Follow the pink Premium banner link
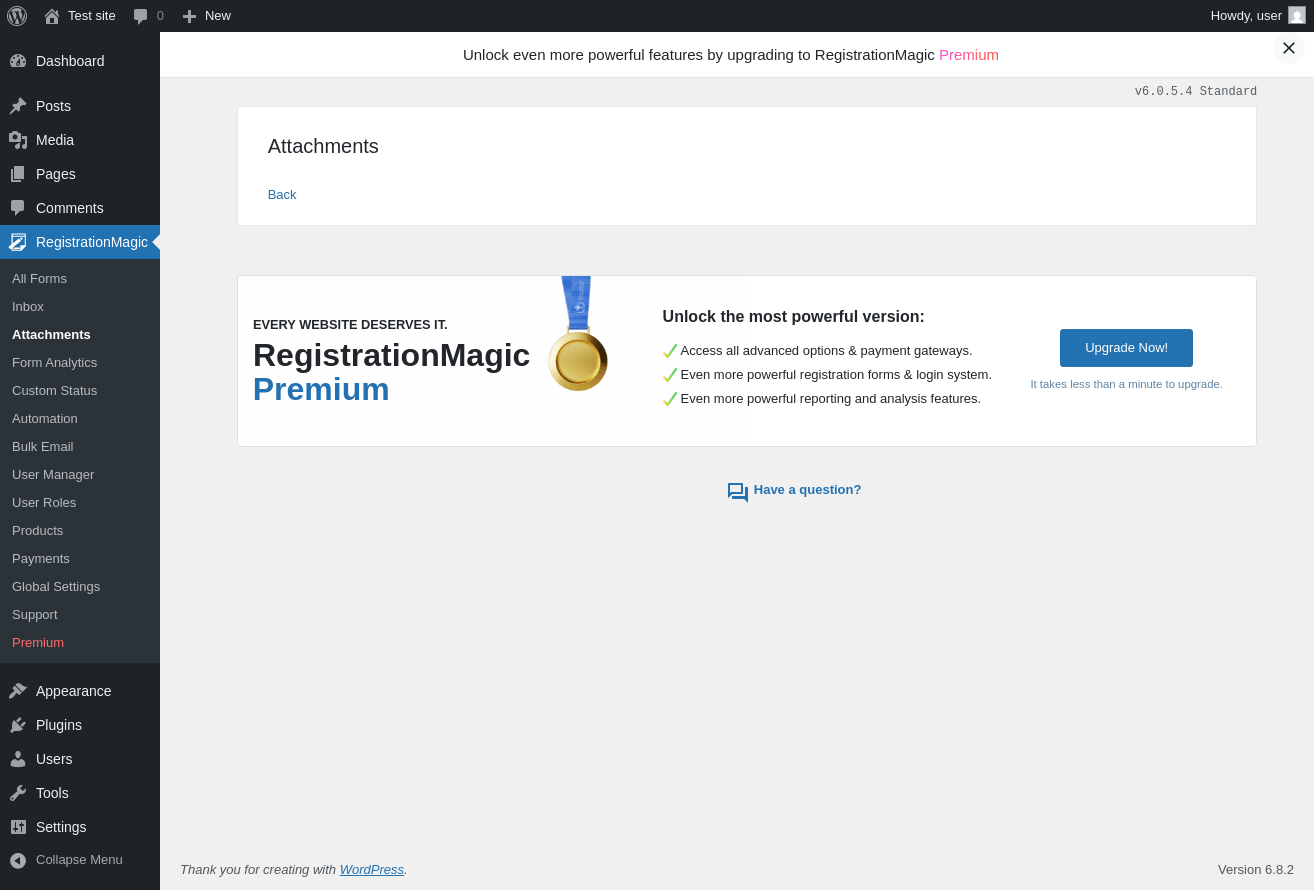The image size is (1314, 890). click(969, 55)
